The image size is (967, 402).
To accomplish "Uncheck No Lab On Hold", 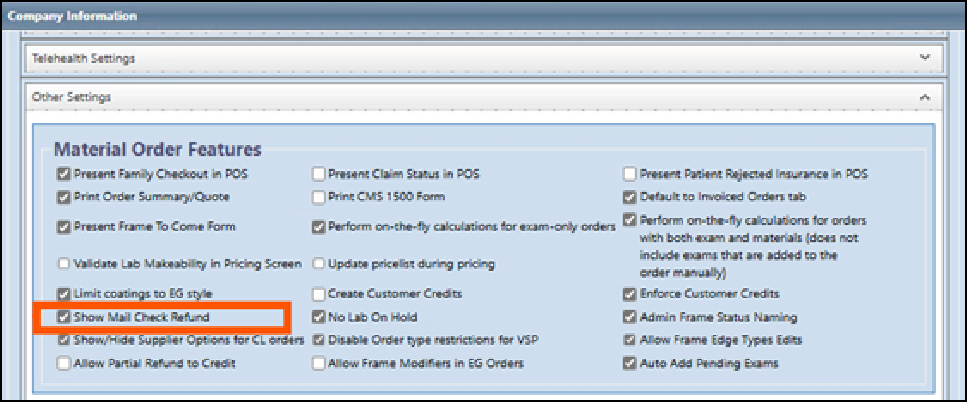I will 319,318.
